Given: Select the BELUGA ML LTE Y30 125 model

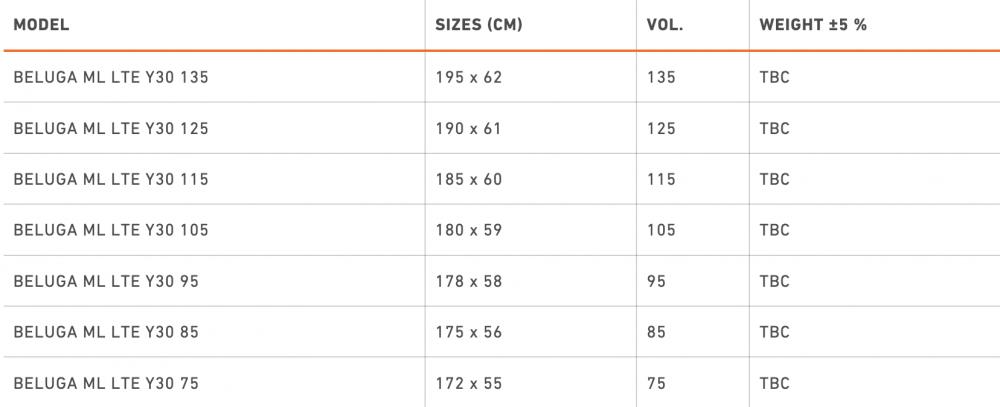Looking at the screenshot, I should pyautogui.click(x=111, y=128).
